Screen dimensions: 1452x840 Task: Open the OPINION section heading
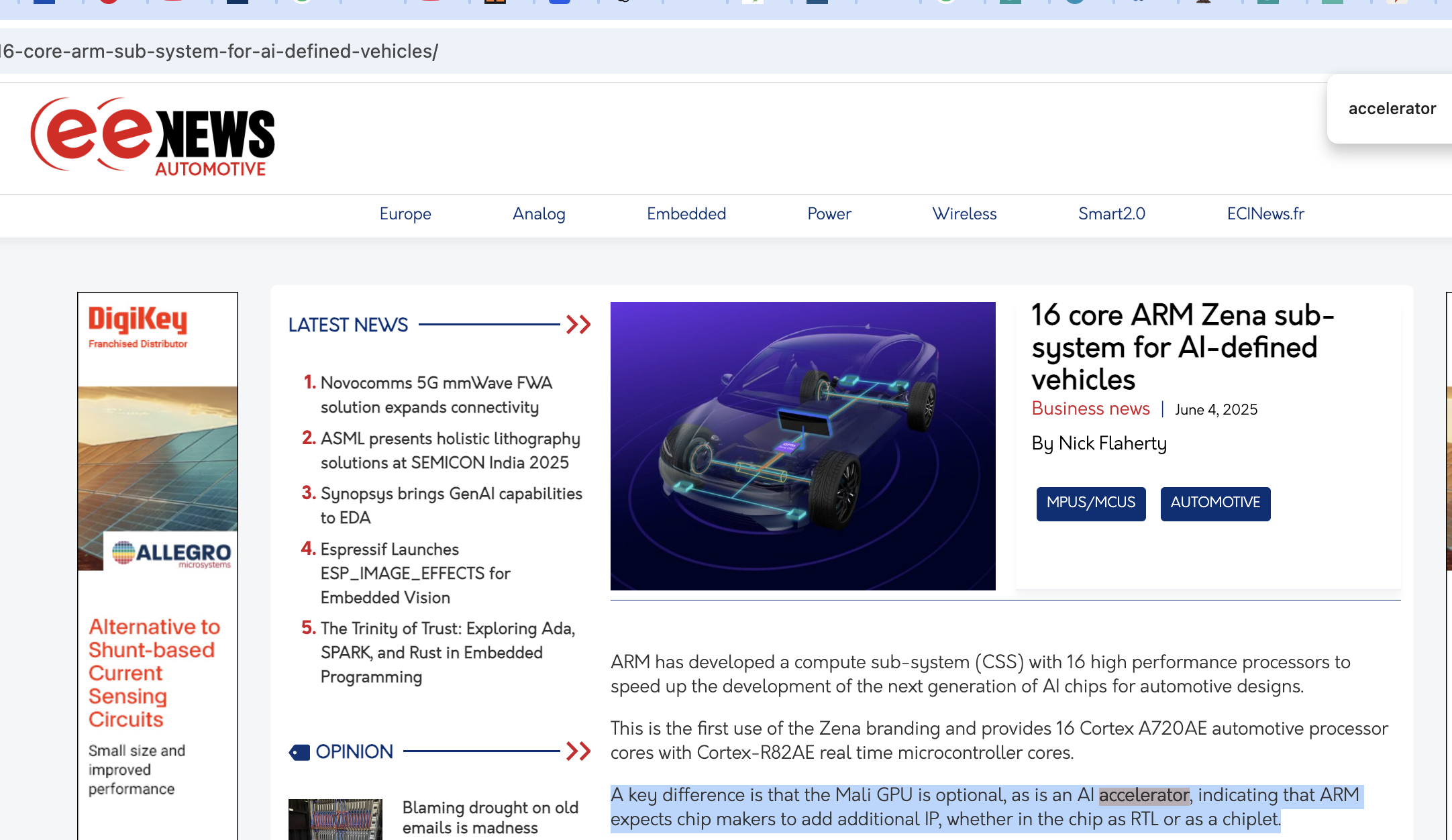coord(354,751)
